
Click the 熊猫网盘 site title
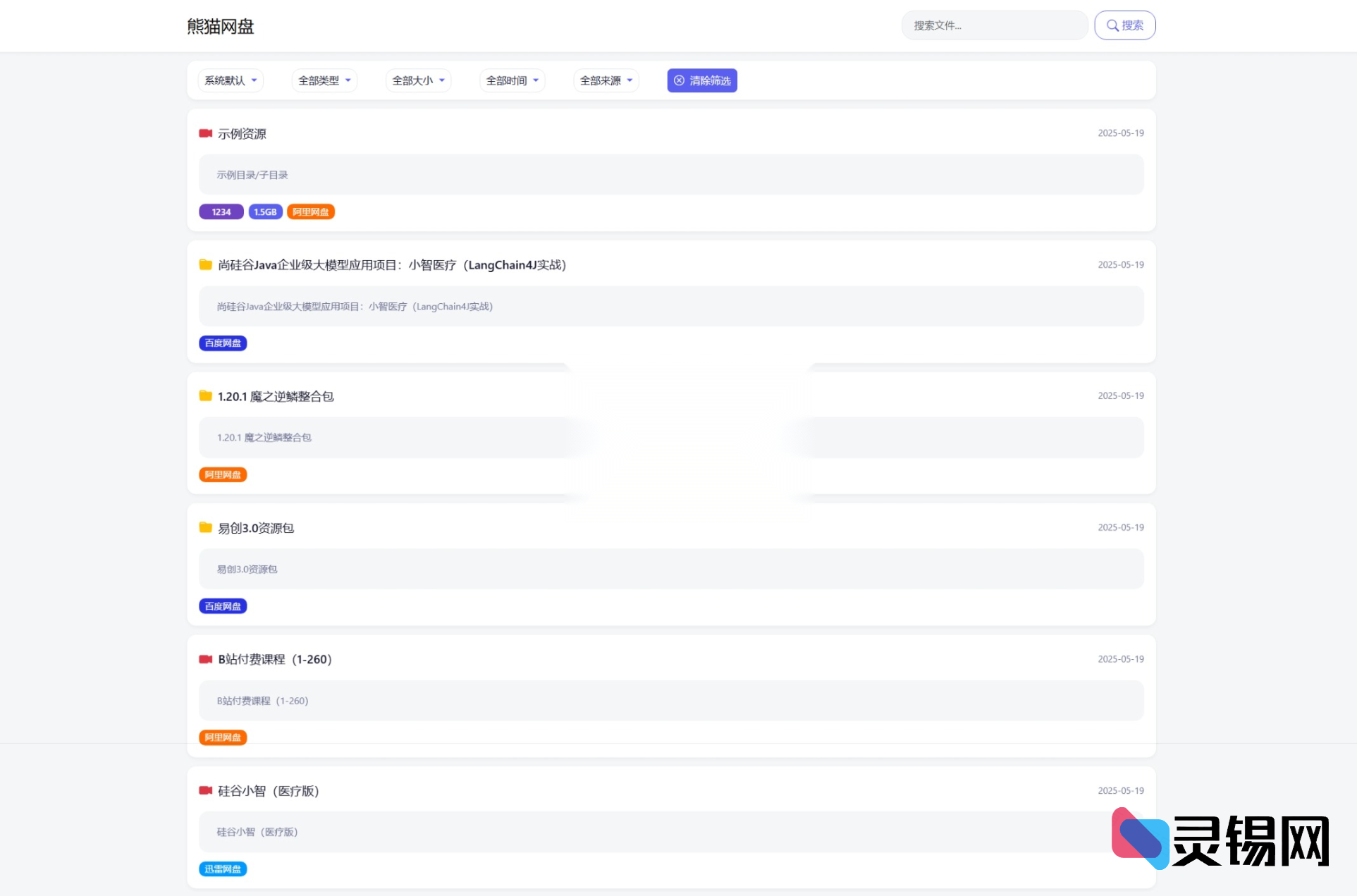220,26
